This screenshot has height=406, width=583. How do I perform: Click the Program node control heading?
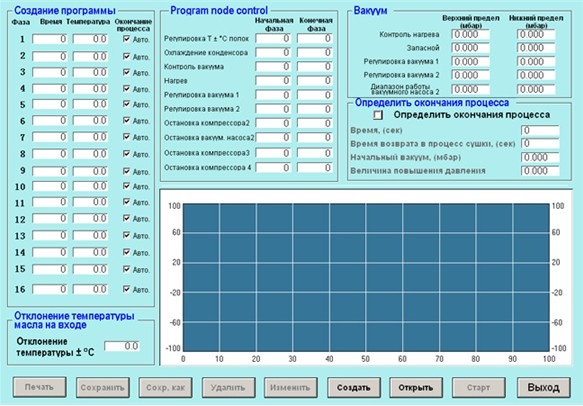[219, 11]
